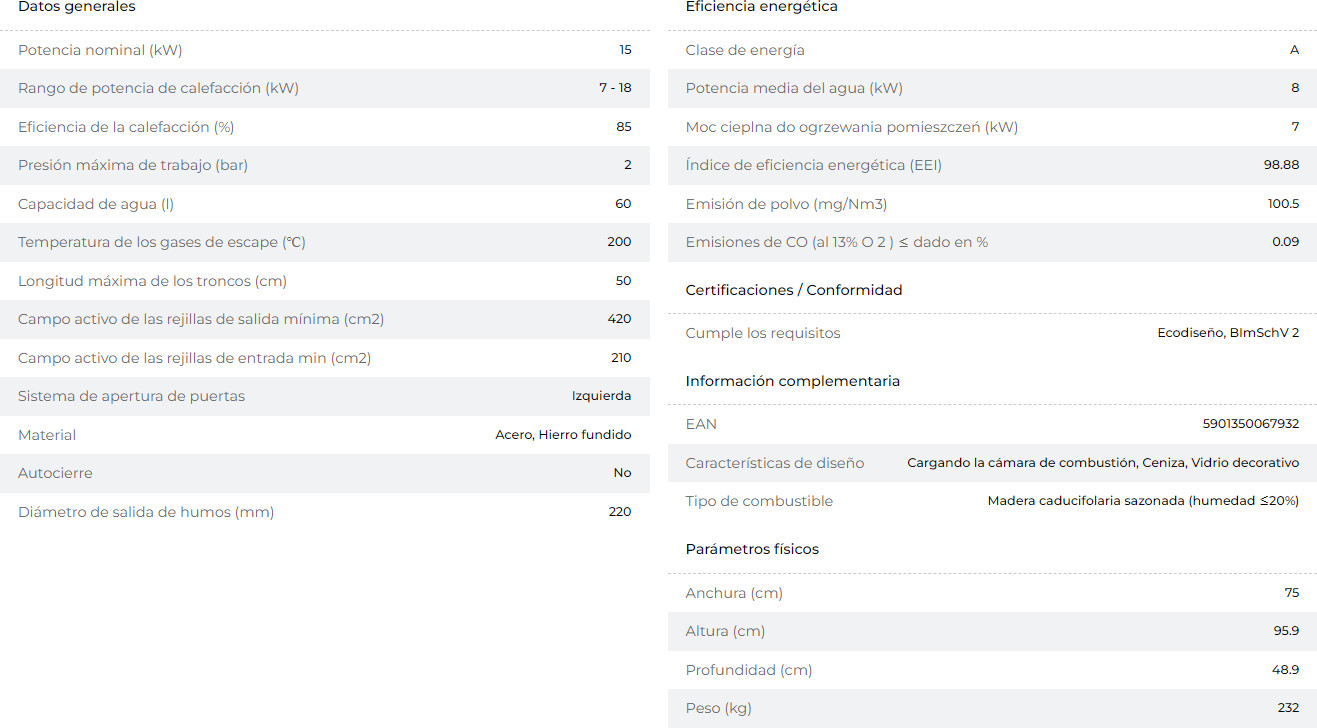Viewport: 1317px width, 728px height.
Task: Click the Clase de energía label
Action: coord(744,50)
